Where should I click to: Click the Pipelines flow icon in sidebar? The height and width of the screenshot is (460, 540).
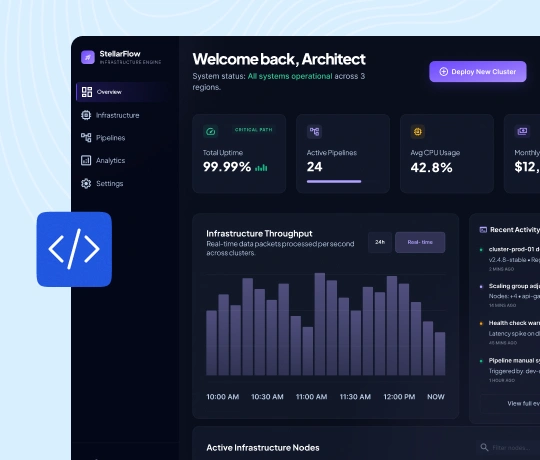click(x=86, y=138)
